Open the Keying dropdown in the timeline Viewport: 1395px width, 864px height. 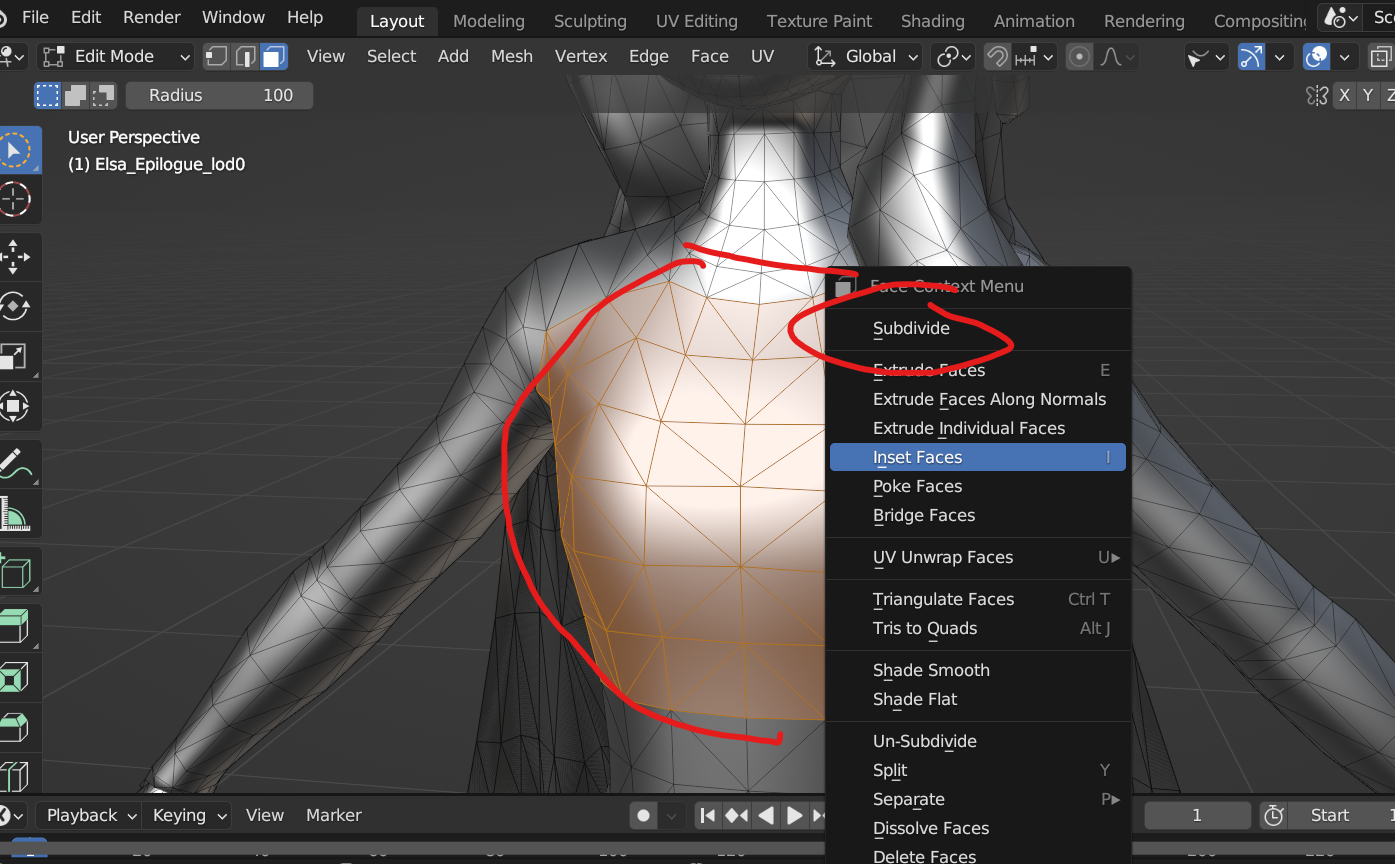pyautogui.click(x=187, y=815)
